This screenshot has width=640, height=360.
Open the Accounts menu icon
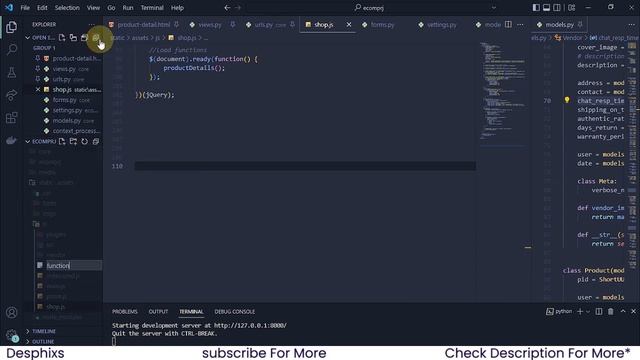(11, 313)
